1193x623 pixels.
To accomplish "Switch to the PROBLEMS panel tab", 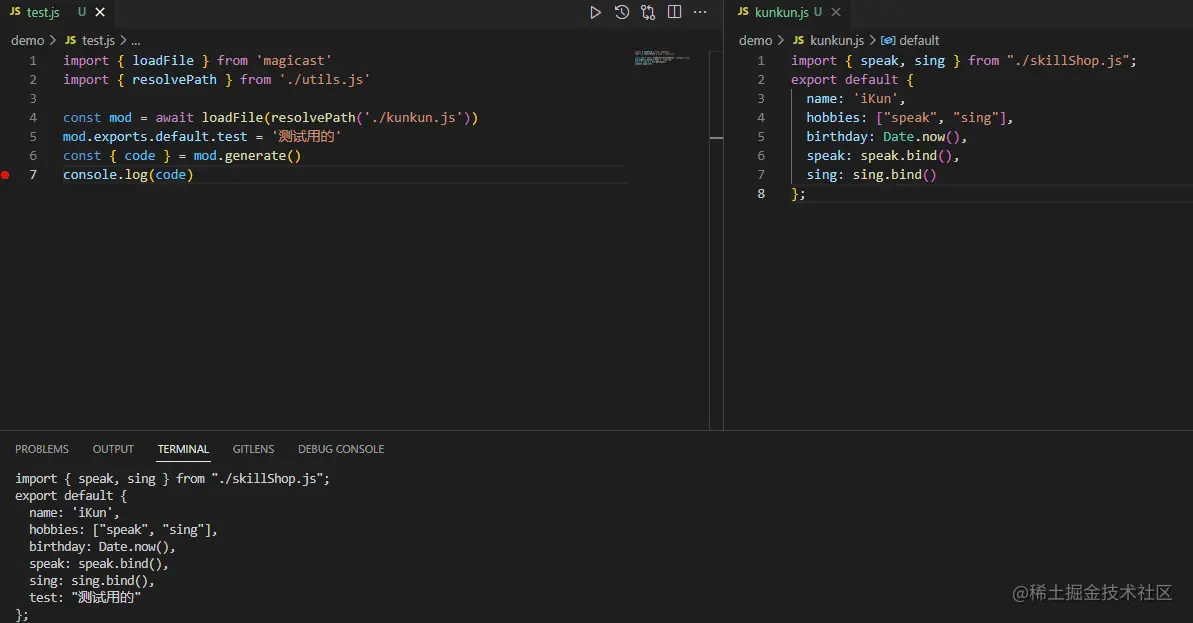I will pyautogui.click(x=42, y=449).
